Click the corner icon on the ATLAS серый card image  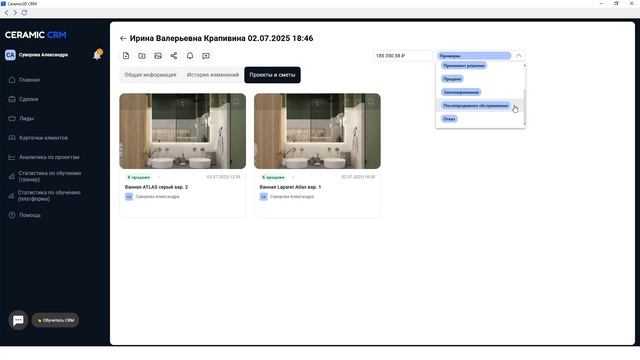tap(236, 101)
